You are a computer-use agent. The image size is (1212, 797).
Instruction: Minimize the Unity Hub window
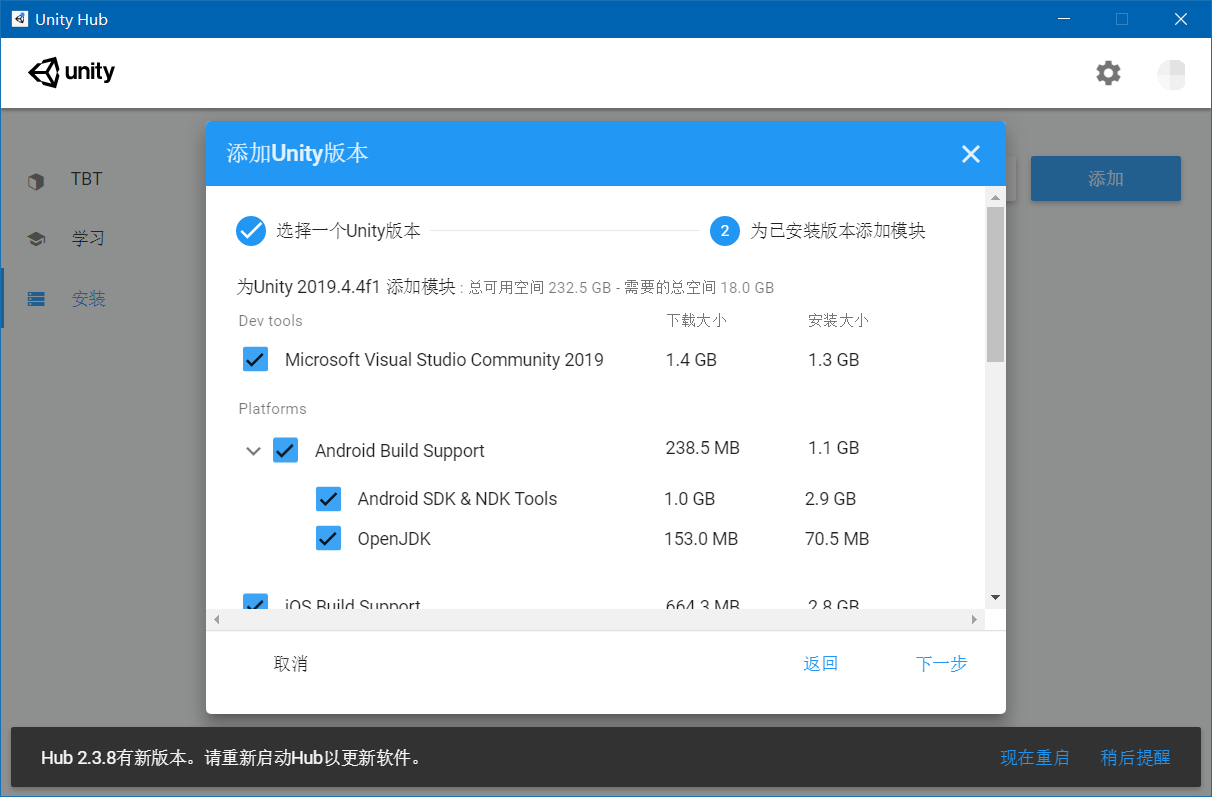click(x=1065, y=19)
